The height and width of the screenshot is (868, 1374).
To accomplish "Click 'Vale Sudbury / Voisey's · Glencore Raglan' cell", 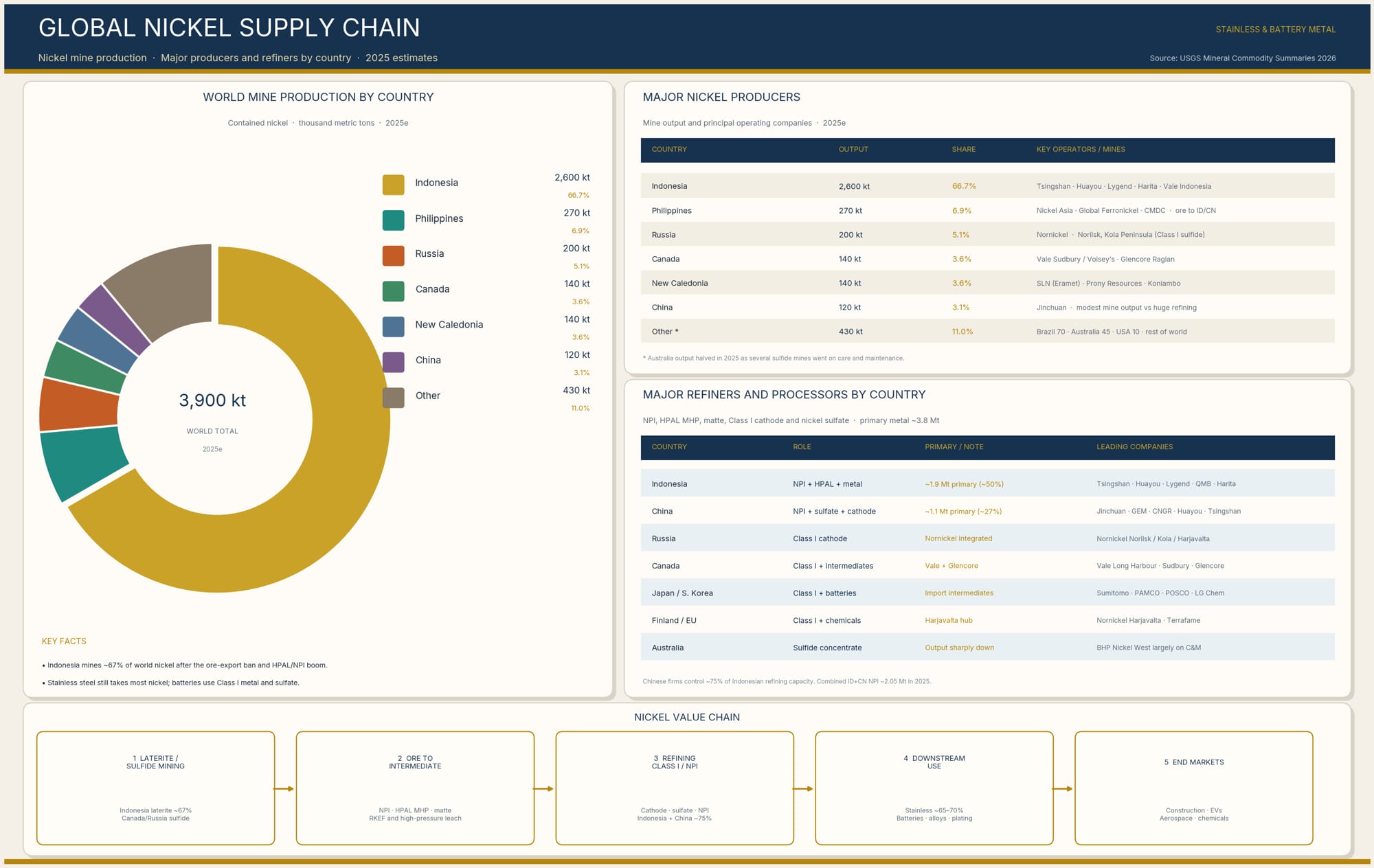I will click(1105, 260).
